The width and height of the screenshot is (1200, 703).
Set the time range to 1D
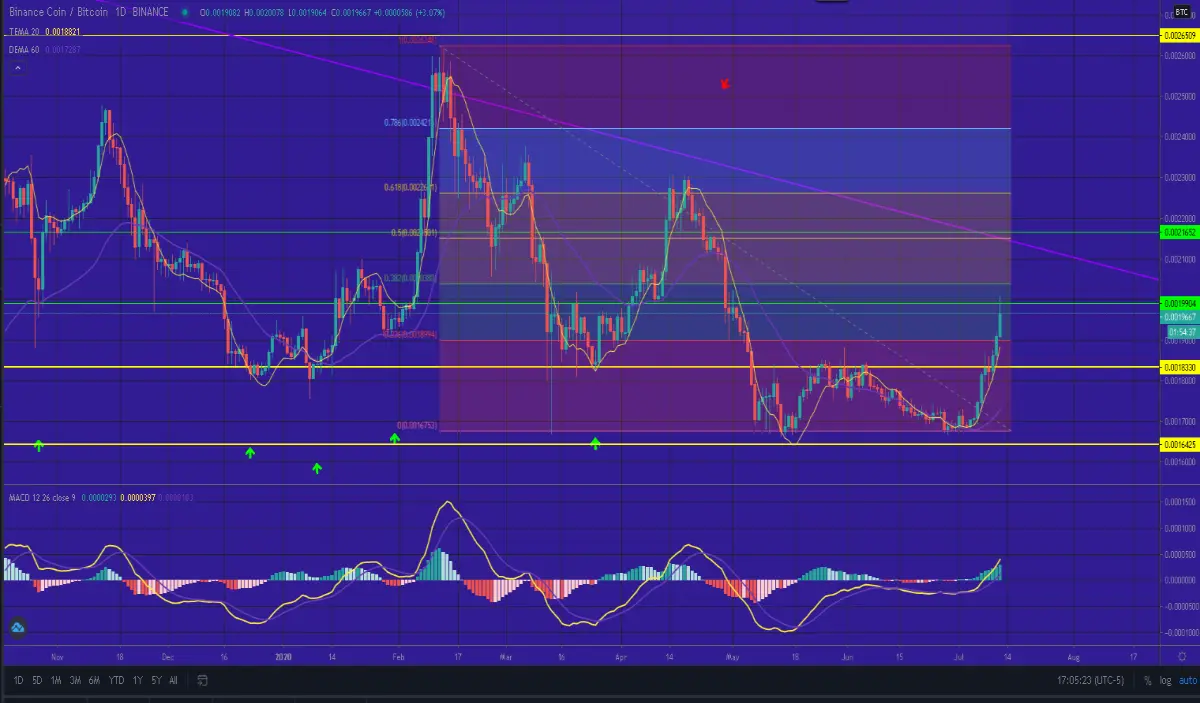17,680
